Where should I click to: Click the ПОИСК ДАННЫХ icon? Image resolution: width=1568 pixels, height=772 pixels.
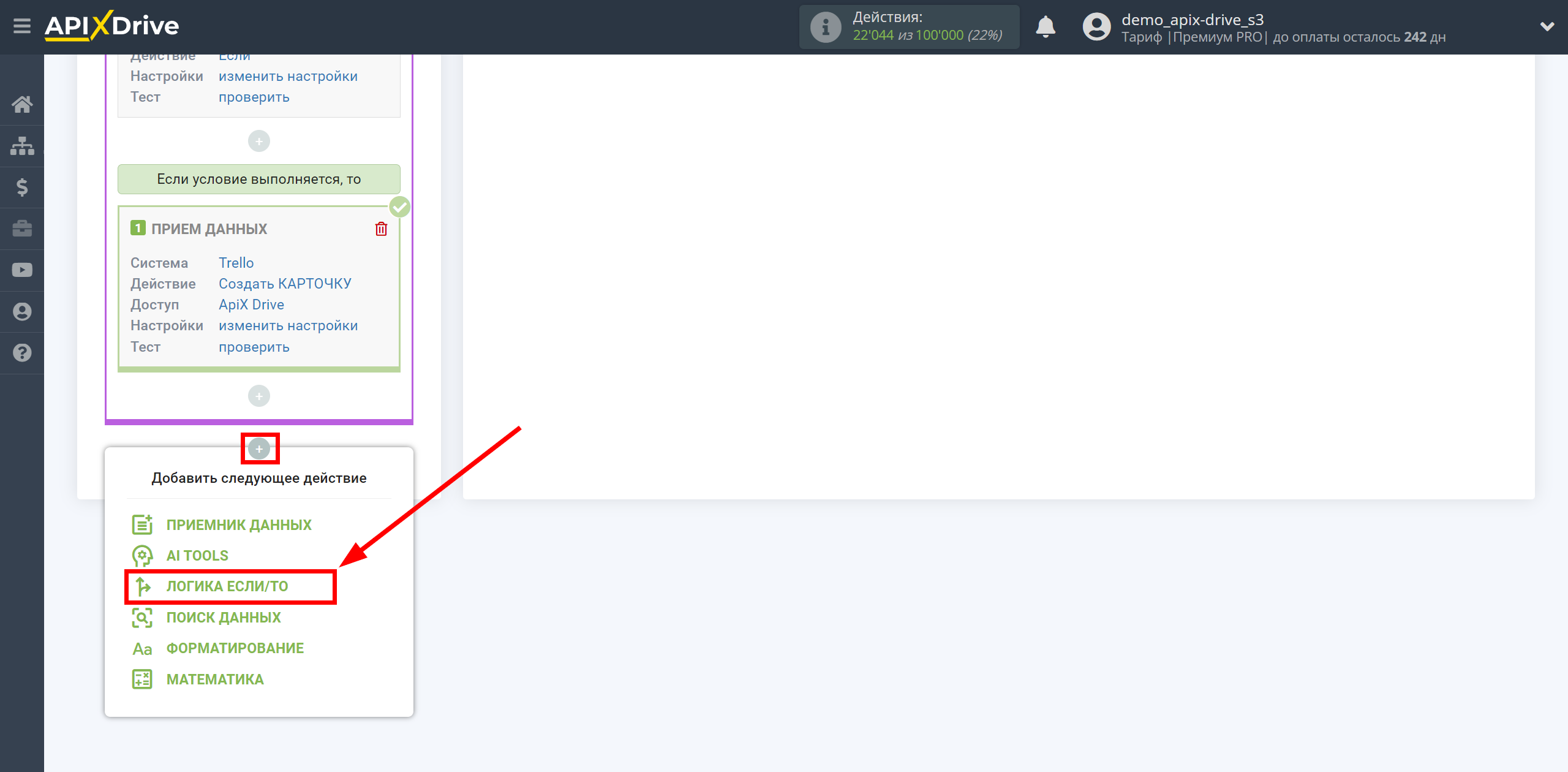coord(143,617)
